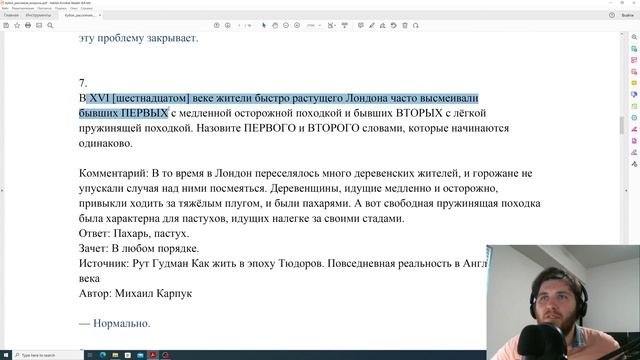The height and width of the screenshot is (360, 640).
Task: Click the purple document side panel icon
Action: [634, 140]
